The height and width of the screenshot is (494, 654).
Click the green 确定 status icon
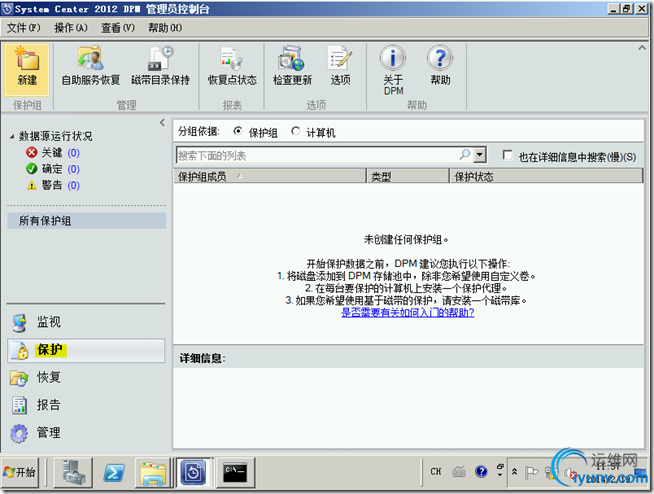tap(31, 169)
